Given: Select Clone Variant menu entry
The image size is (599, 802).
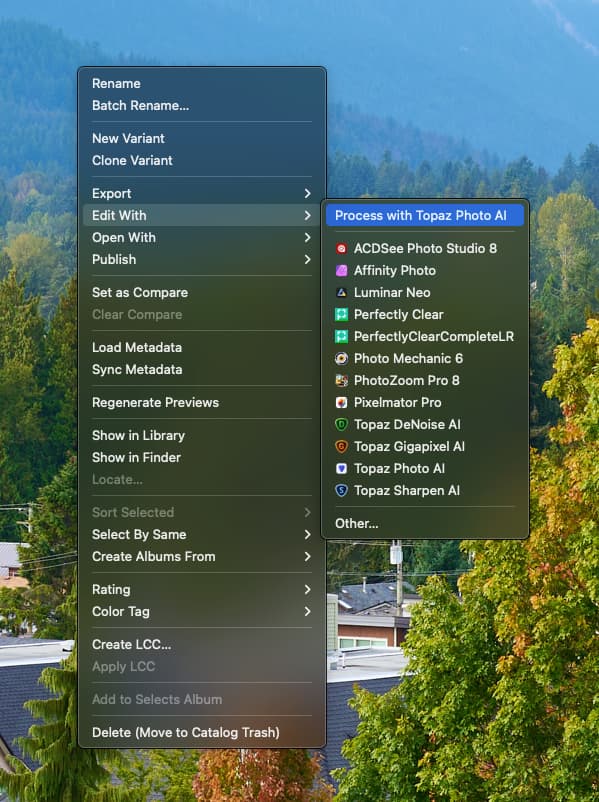Looking at the screenshot, I should click(202, 161).
